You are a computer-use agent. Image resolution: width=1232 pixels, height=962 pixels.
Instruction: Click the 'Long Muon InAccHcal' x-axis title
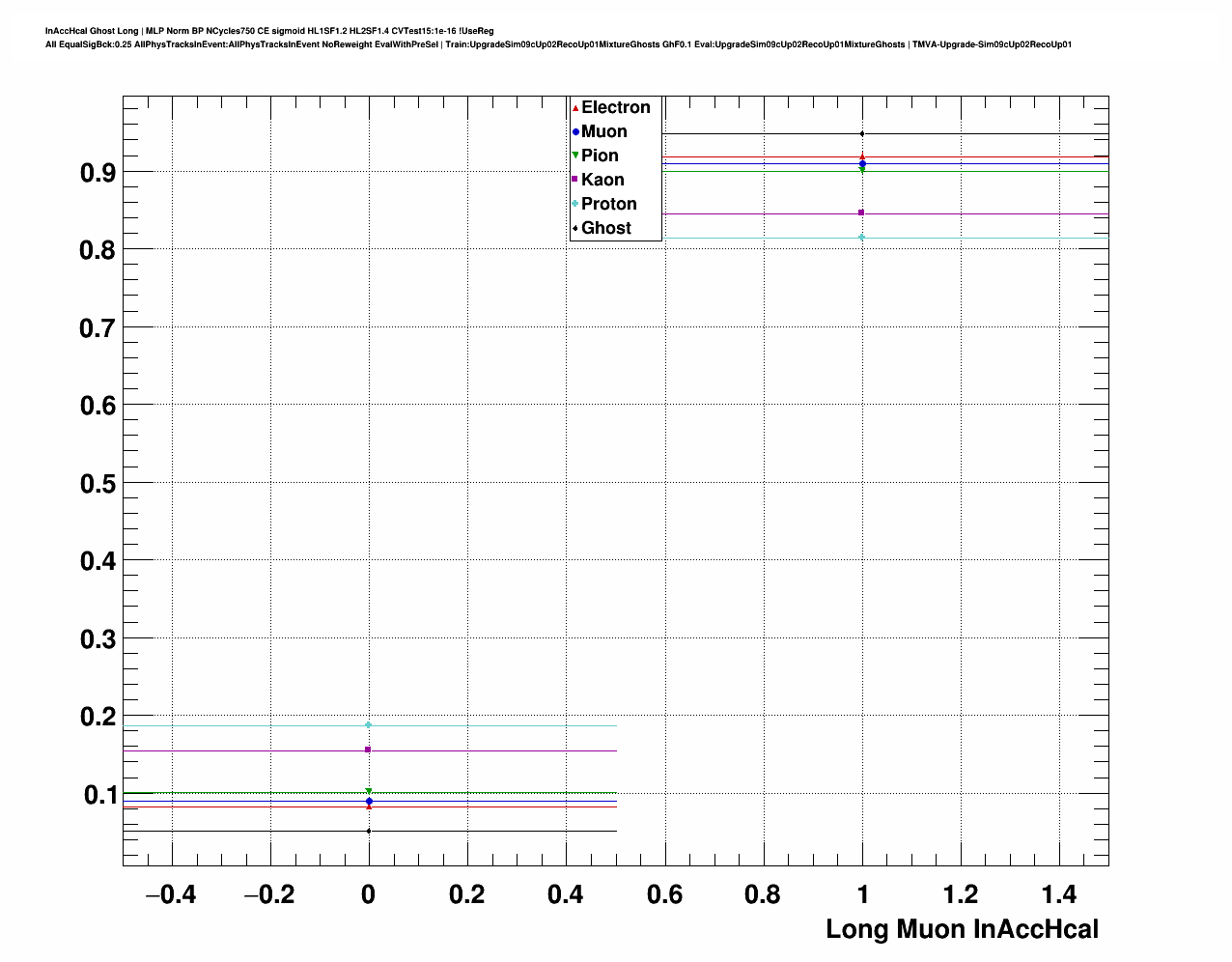(962, 929)
